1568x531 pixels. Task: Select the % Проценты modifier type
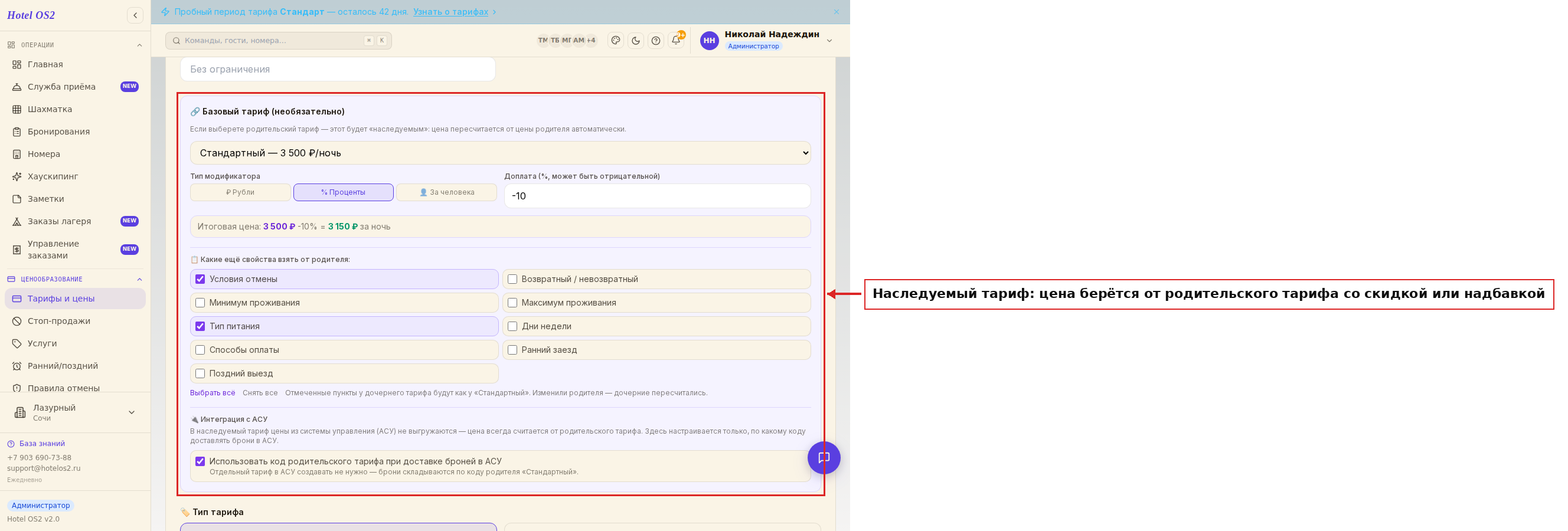pos(344,192)
